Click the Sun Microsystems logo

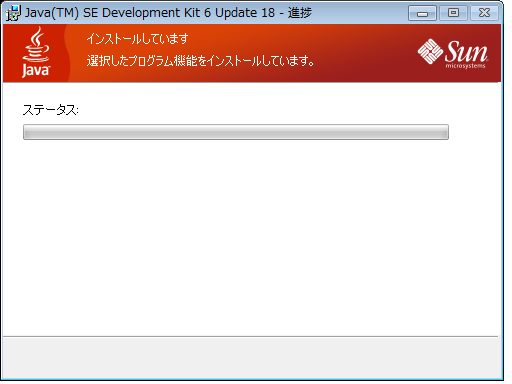(453, 53)
